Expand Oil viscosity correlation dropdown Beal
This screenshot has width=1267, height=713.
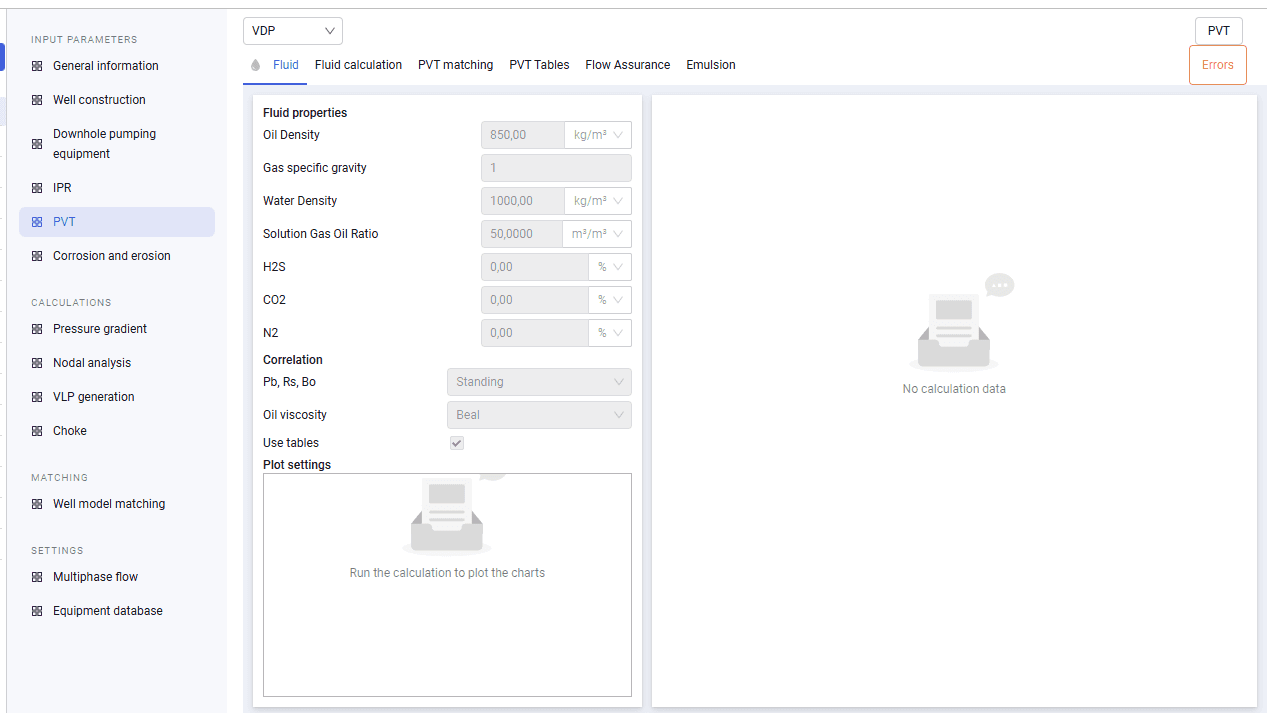pyautogui.click(x=539, y=415)
